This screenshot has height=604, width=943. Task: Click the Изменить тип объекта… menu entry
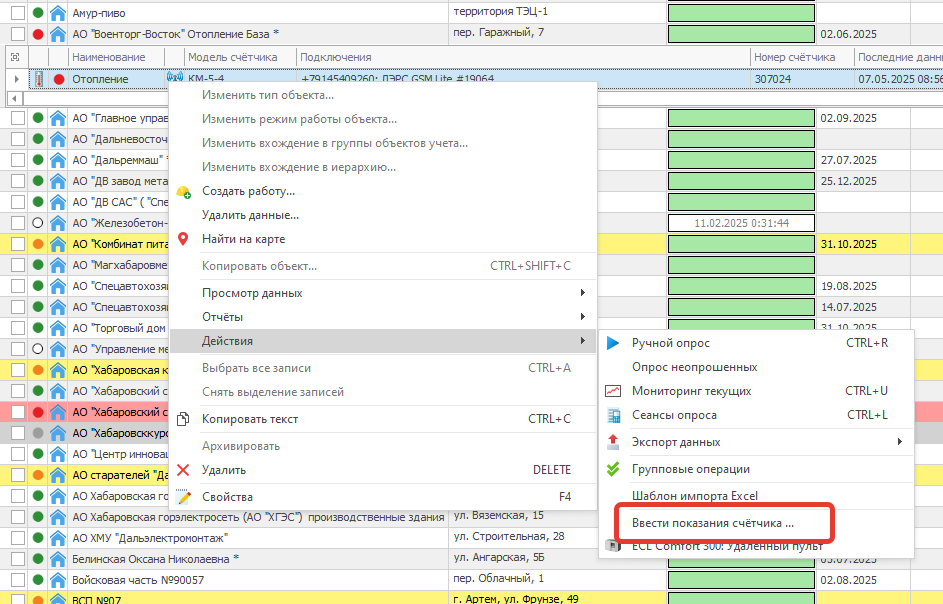268,95
